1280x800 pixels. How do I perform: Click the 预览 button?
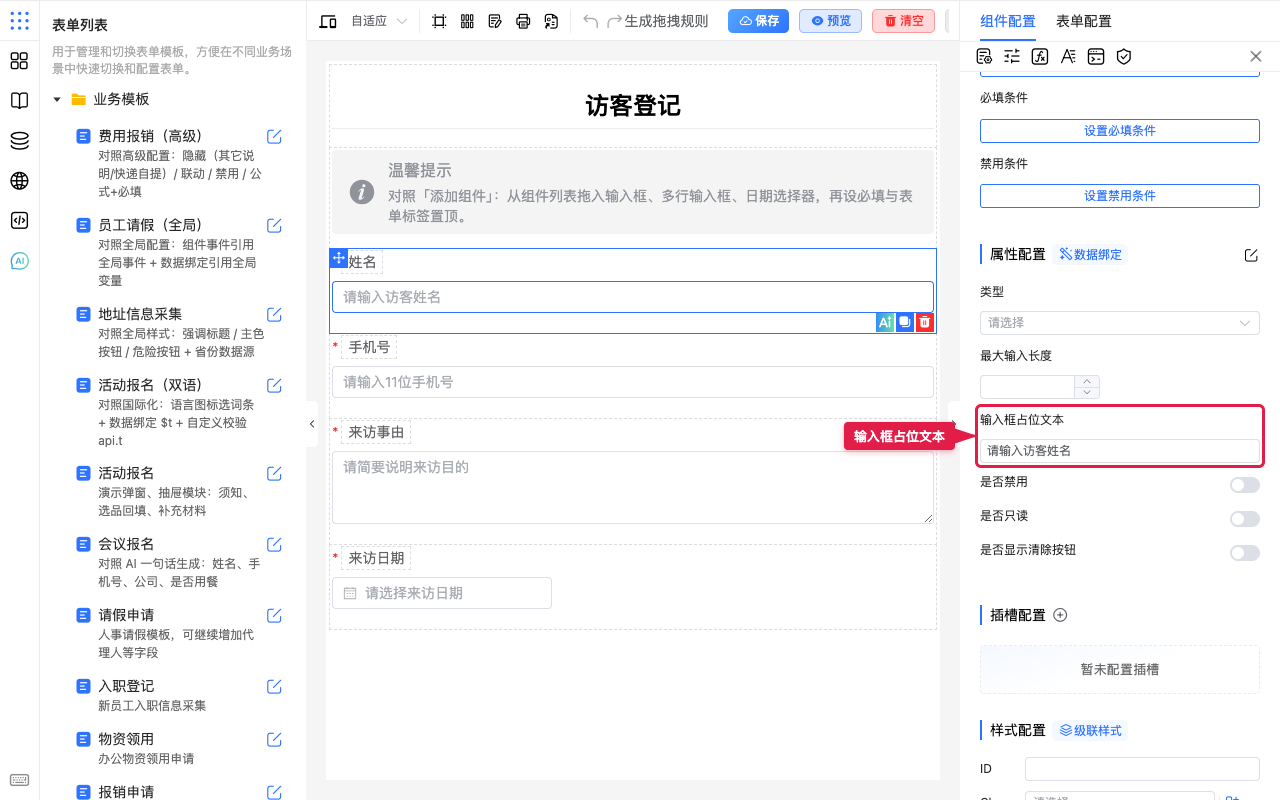click(x=831, y=21)
